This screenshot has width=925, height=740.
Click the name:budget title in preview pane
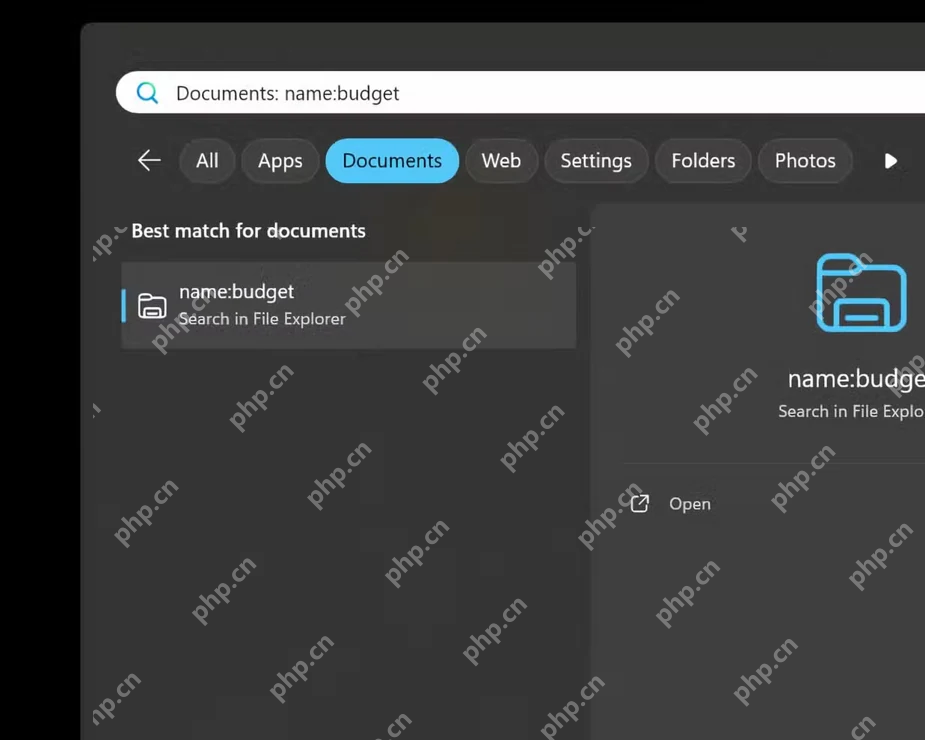857,379
